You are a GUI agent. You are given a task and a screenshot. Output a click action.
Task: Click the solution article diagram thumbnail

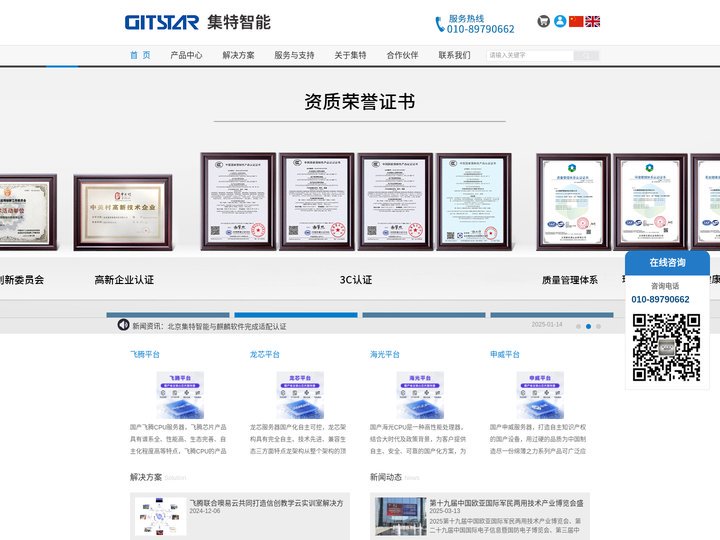click(x=161, y=517)
